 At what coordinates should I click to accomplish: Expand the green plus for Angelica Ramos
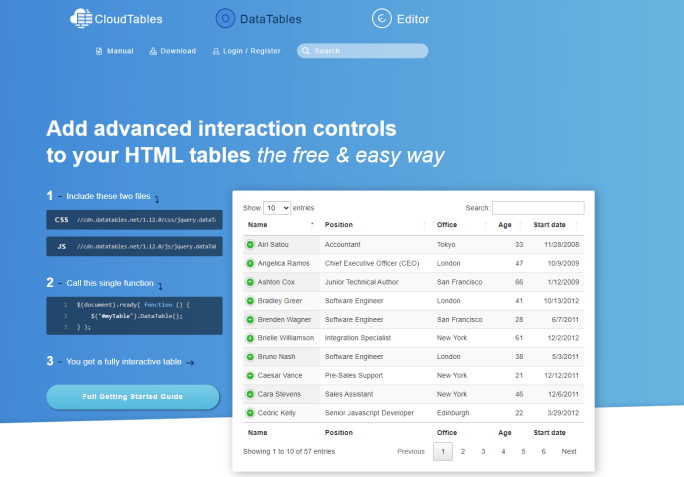[250, 263]
